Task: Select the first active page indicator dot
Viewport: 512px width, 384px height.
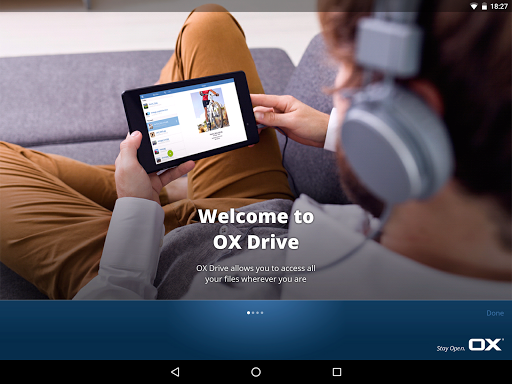Action: [x=248, y=313]
